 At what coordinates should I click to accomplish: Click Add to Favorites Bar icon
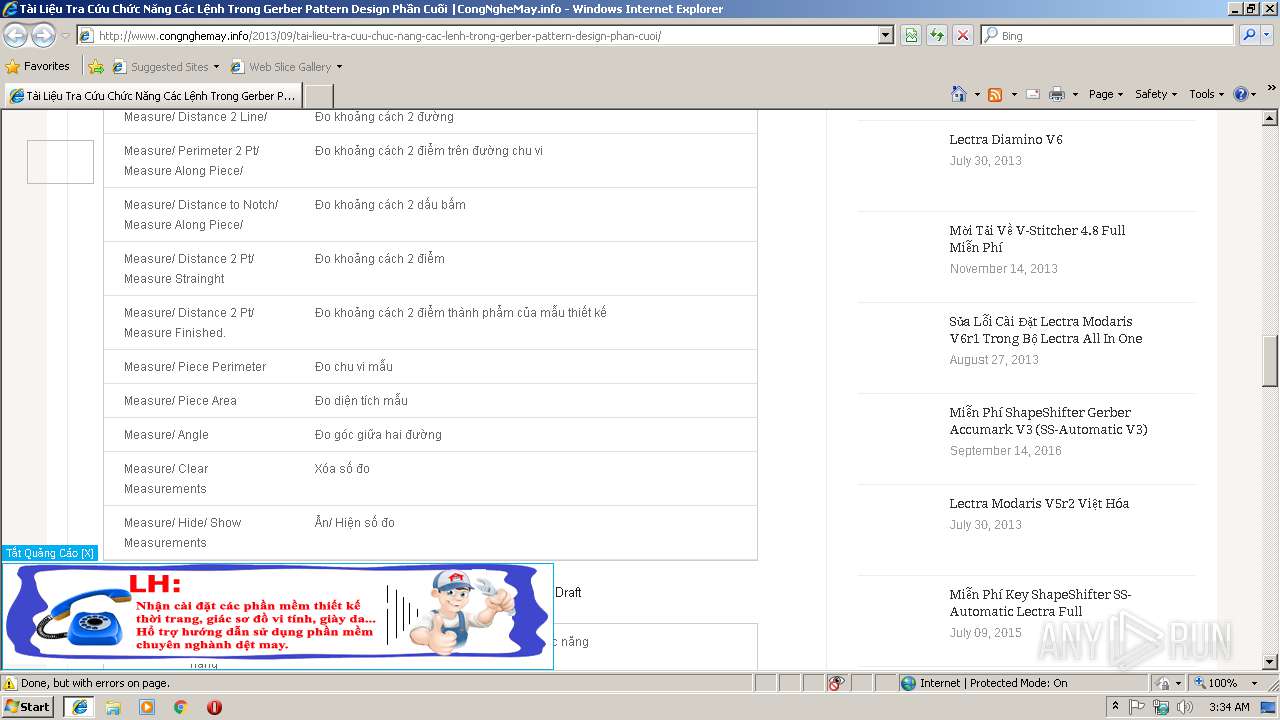[96, 67]
